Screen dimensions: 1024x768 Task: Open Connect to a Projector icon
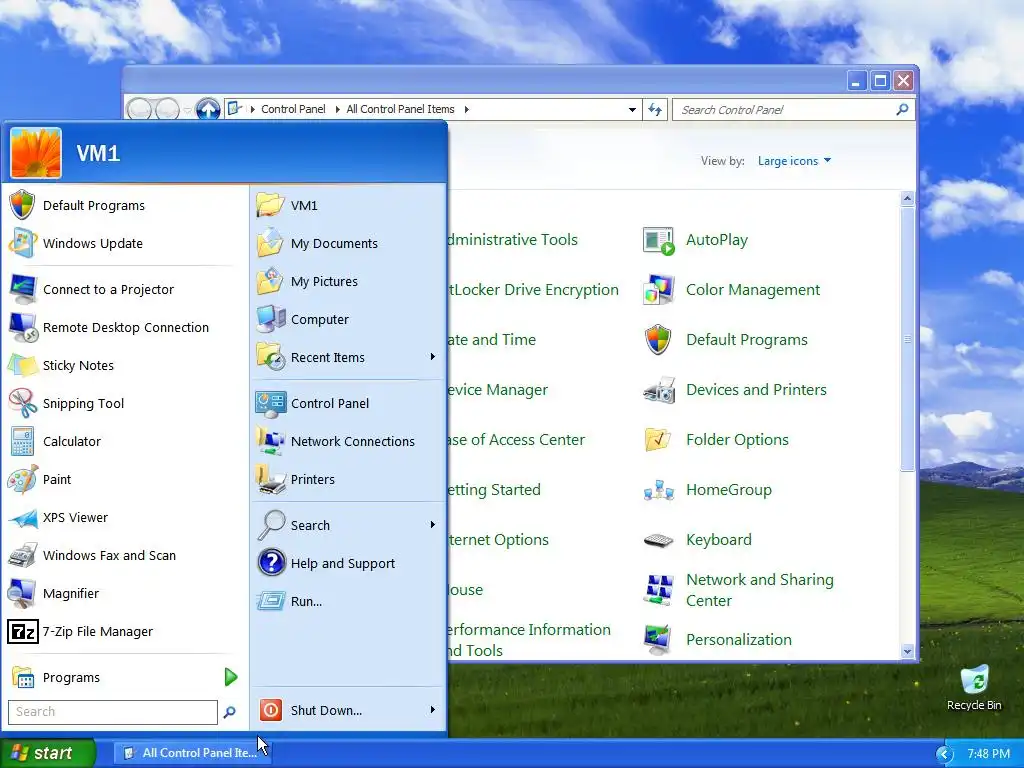pyautogui.click(x=22, y=289)
